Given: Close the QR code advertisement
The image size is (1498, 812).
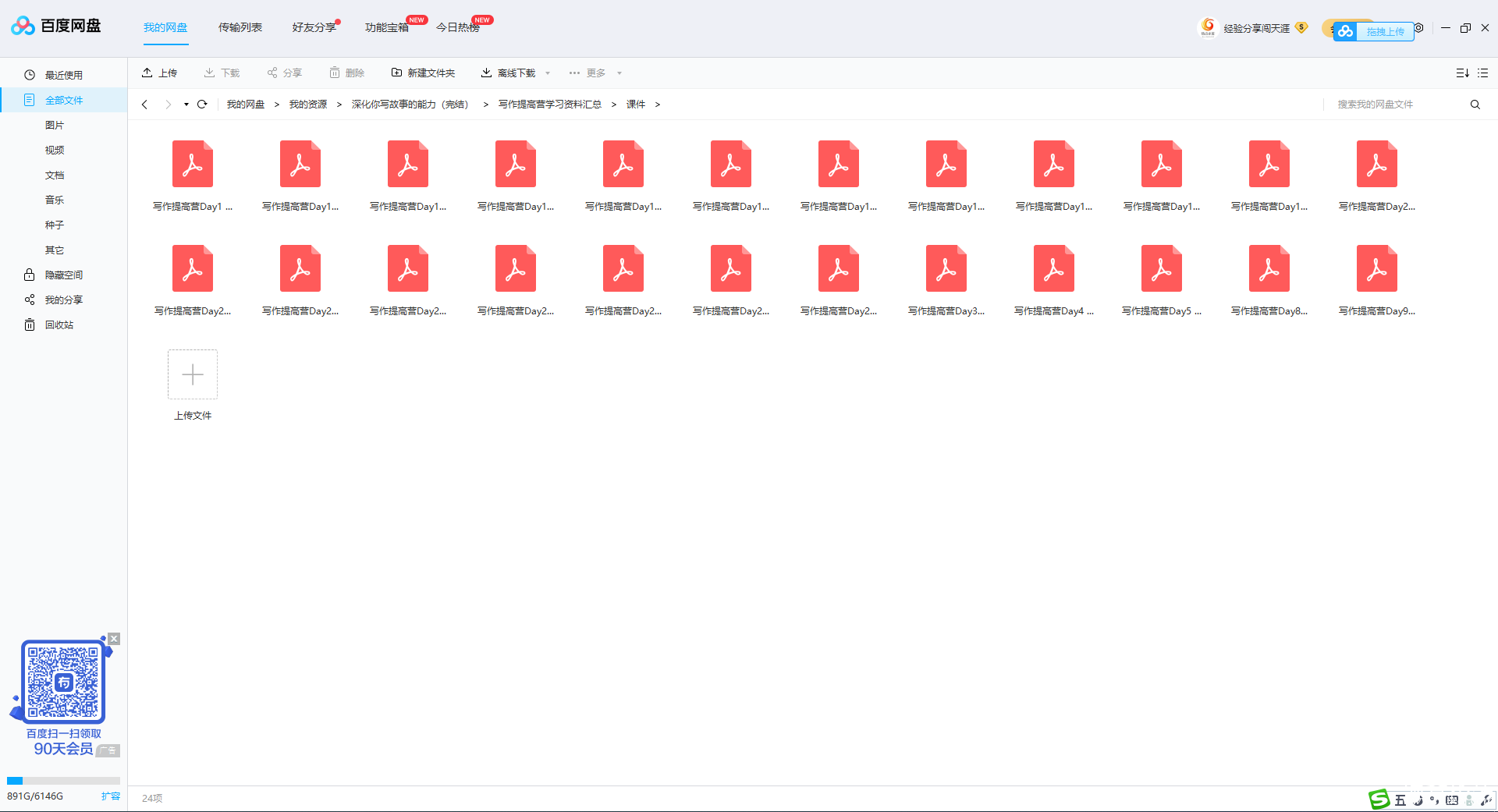Looking at the screenshot, I should click(x=114, y=639).
